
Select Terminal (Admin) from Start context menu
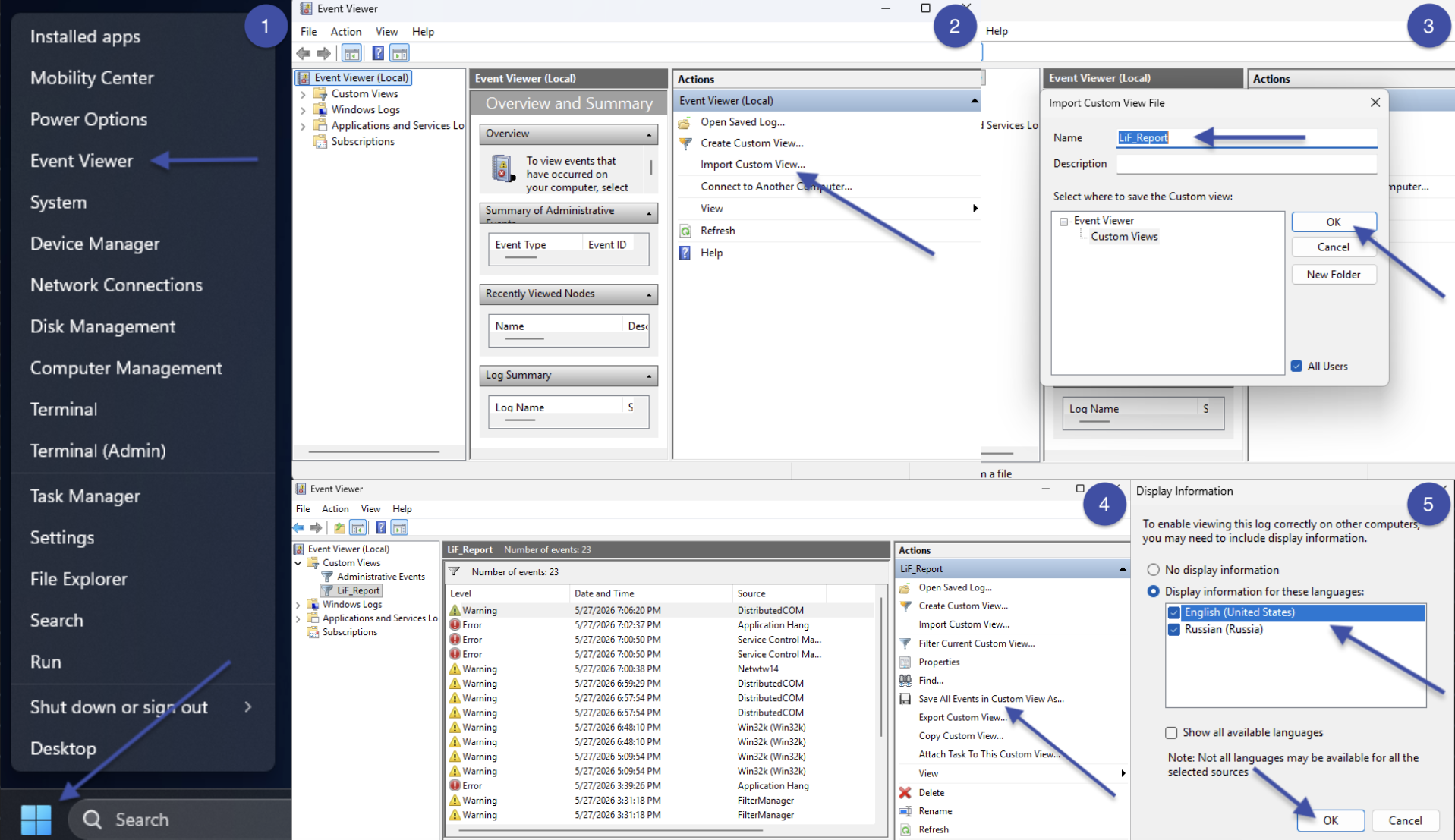point(98,451)
